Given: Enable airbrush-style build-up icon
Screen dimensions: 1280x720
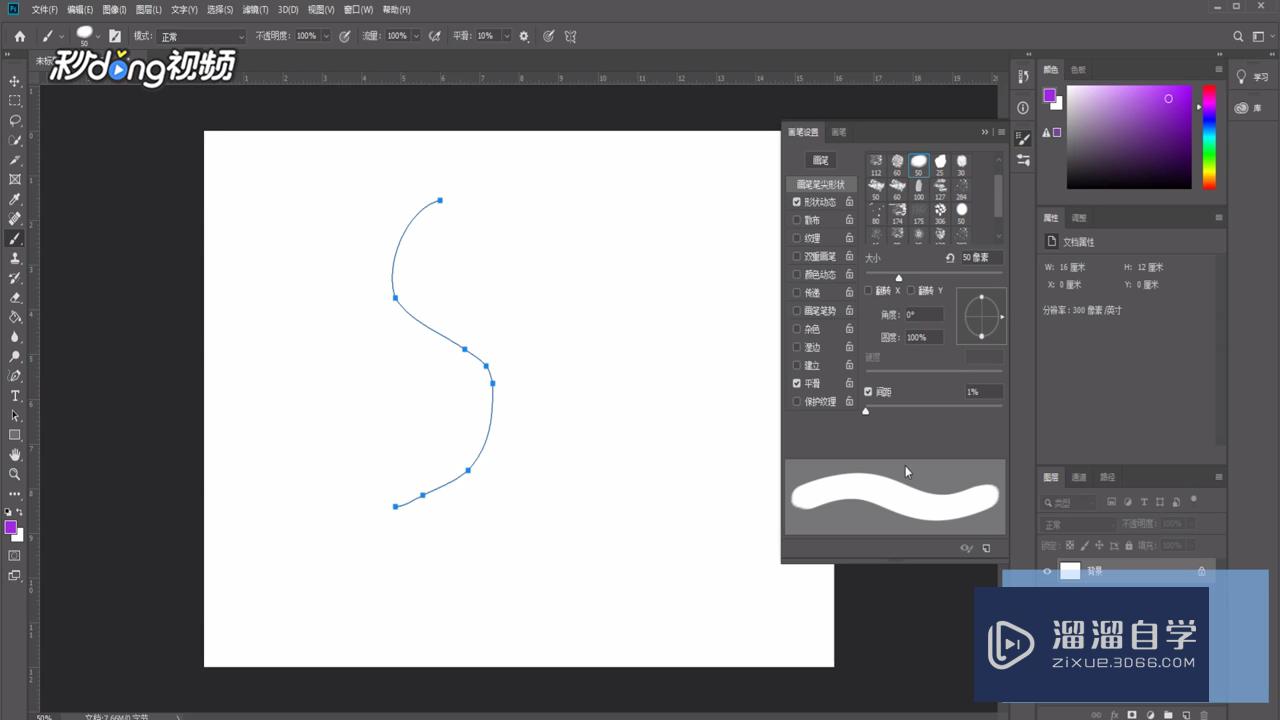Looking at the screenshot, I should [435, 36].
